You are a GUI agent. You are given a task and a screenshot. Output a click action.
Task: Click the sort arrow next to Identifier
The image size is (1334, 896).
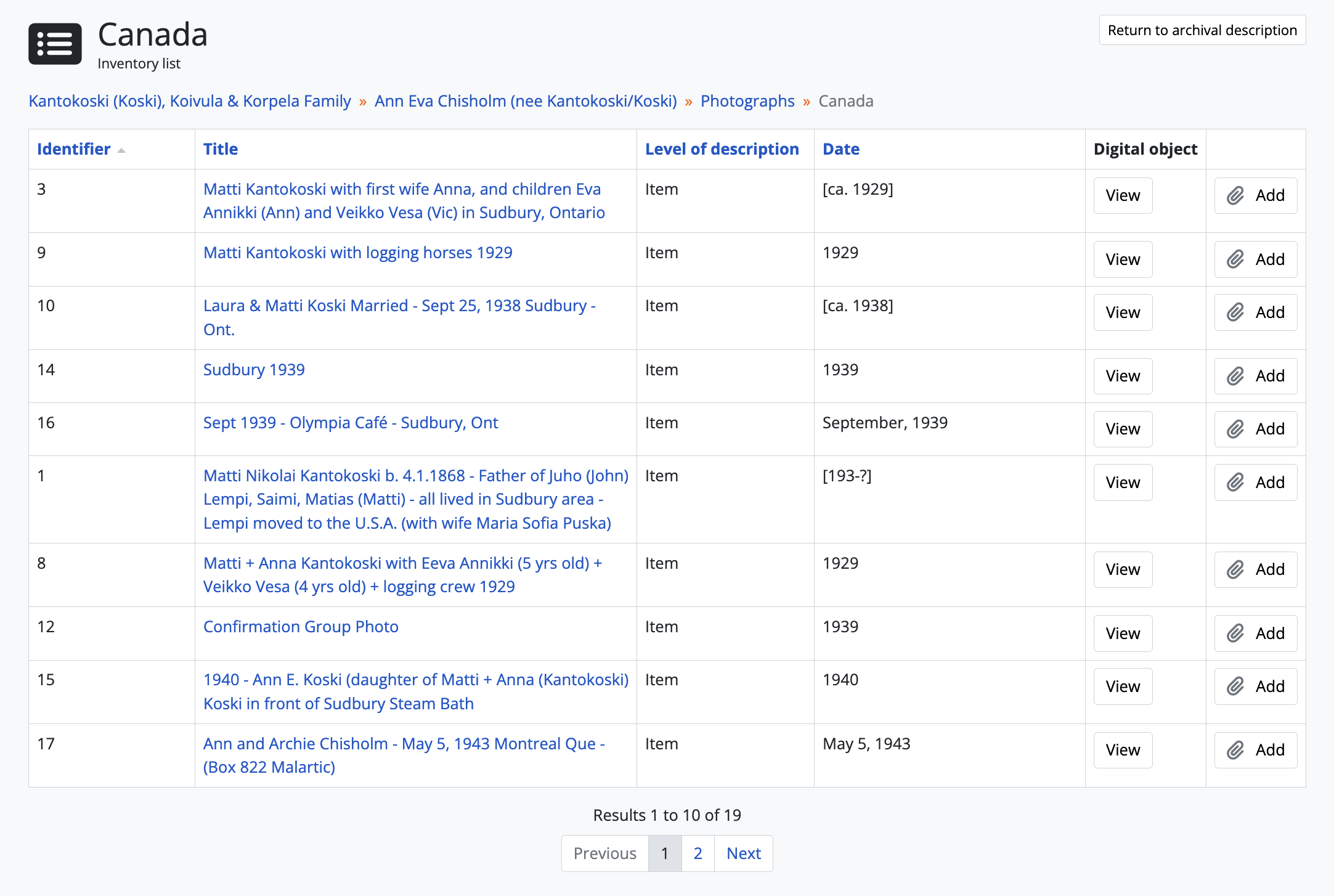tap(121, 150)
